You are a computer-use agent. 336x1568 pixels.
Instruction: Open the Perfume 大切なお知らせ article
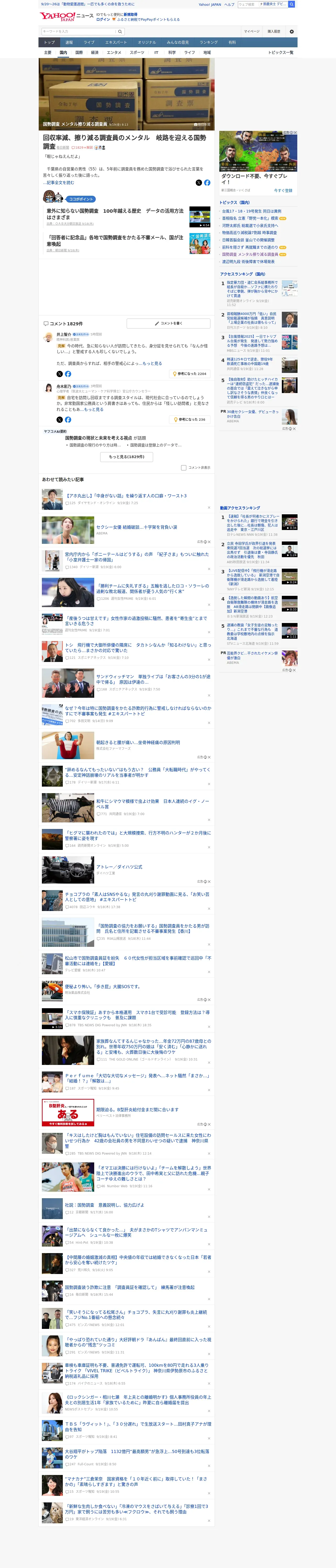137,1078
